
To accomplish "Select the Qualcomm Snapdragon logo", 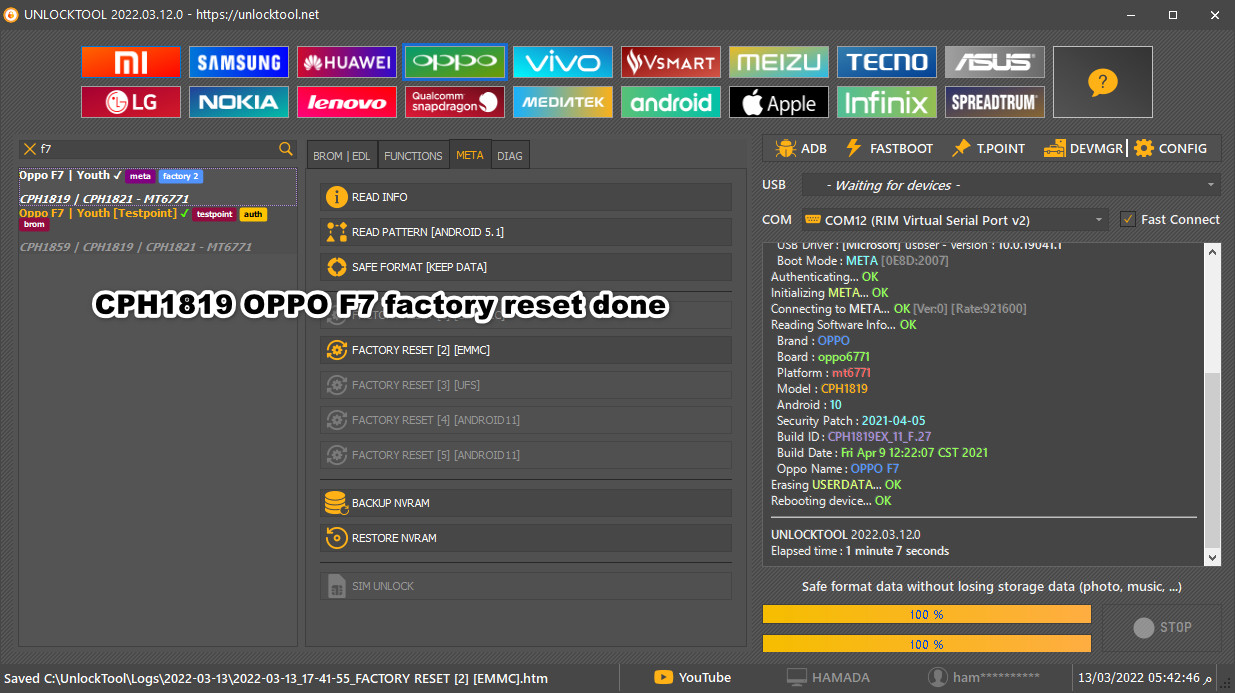I will [x=455, y=102].
